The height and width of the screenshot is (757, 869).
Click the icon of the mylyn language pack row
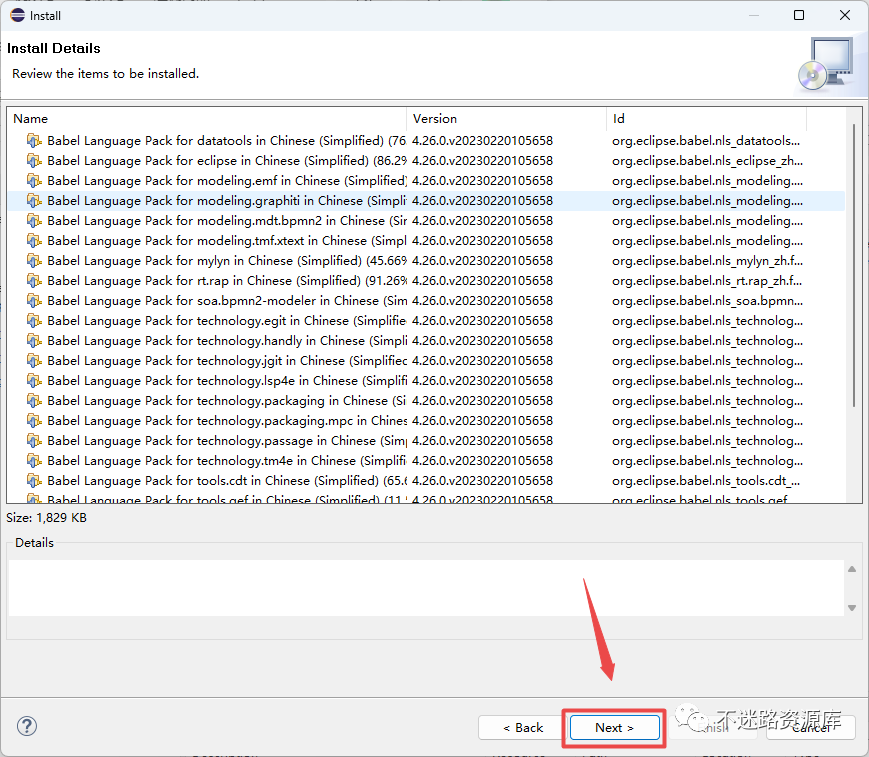pyautogui.click(x=34, y=260)
